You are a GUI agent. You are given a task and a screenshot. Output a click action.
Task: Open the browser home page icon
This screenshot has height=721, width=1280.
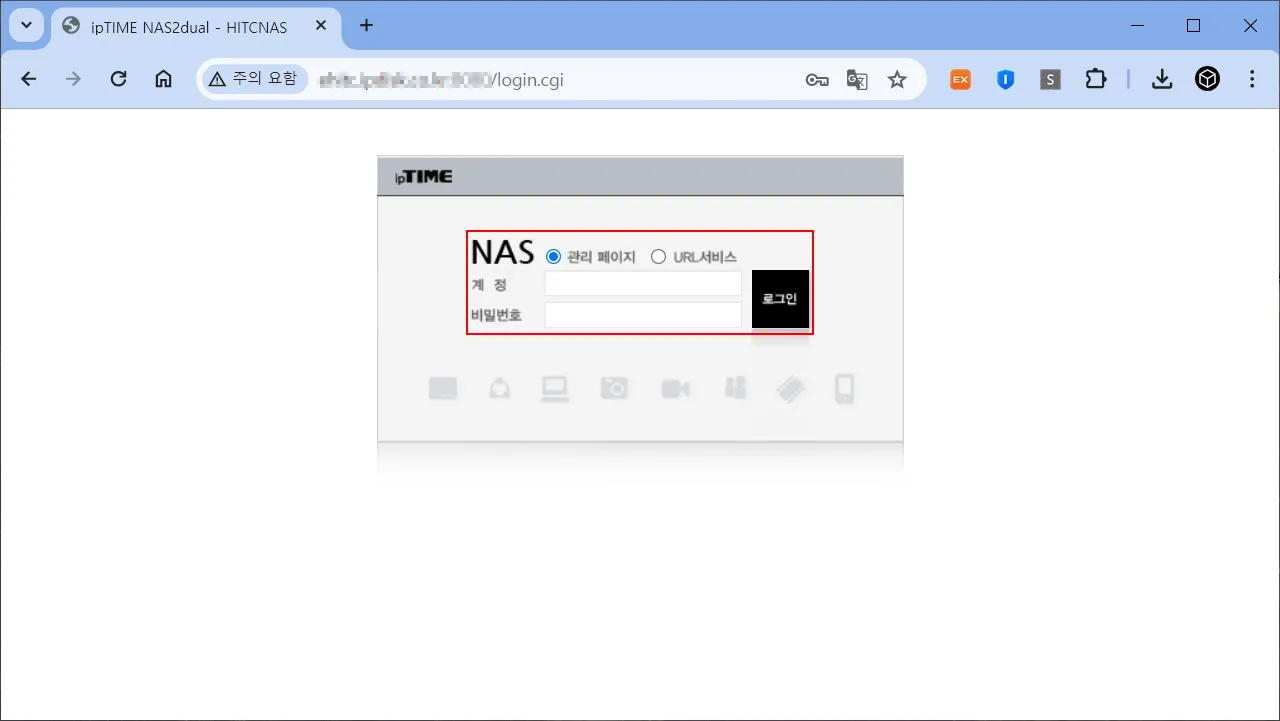coord(163,79)
